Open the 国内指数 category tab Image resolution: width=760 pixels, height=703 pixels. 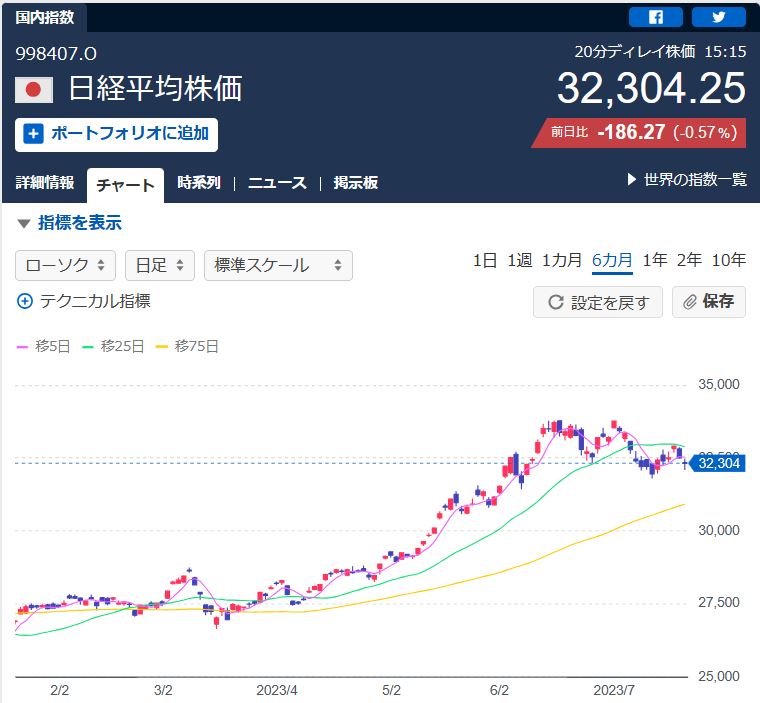(x=44, y=17)
